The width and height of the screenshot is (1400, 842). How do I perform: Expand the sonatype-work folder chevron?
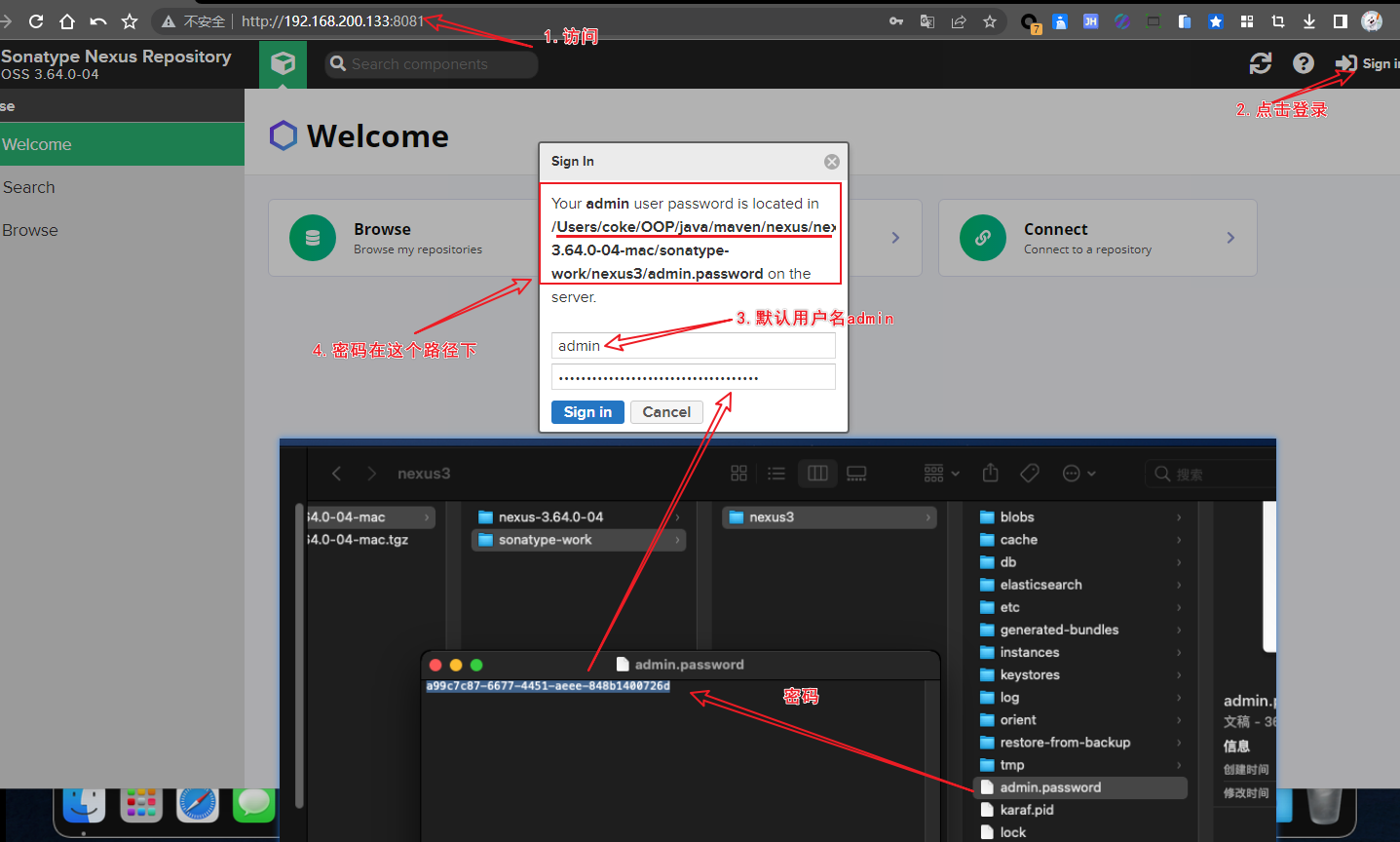[677, 540]
